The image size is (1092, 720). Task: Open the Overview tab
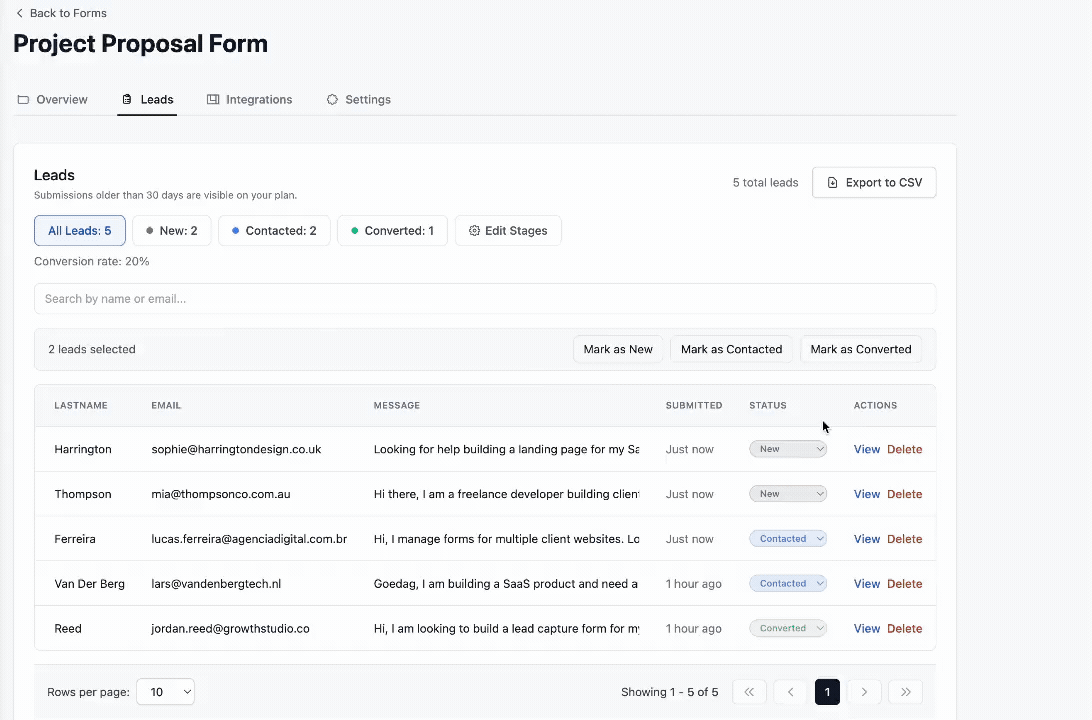(53, 100)
